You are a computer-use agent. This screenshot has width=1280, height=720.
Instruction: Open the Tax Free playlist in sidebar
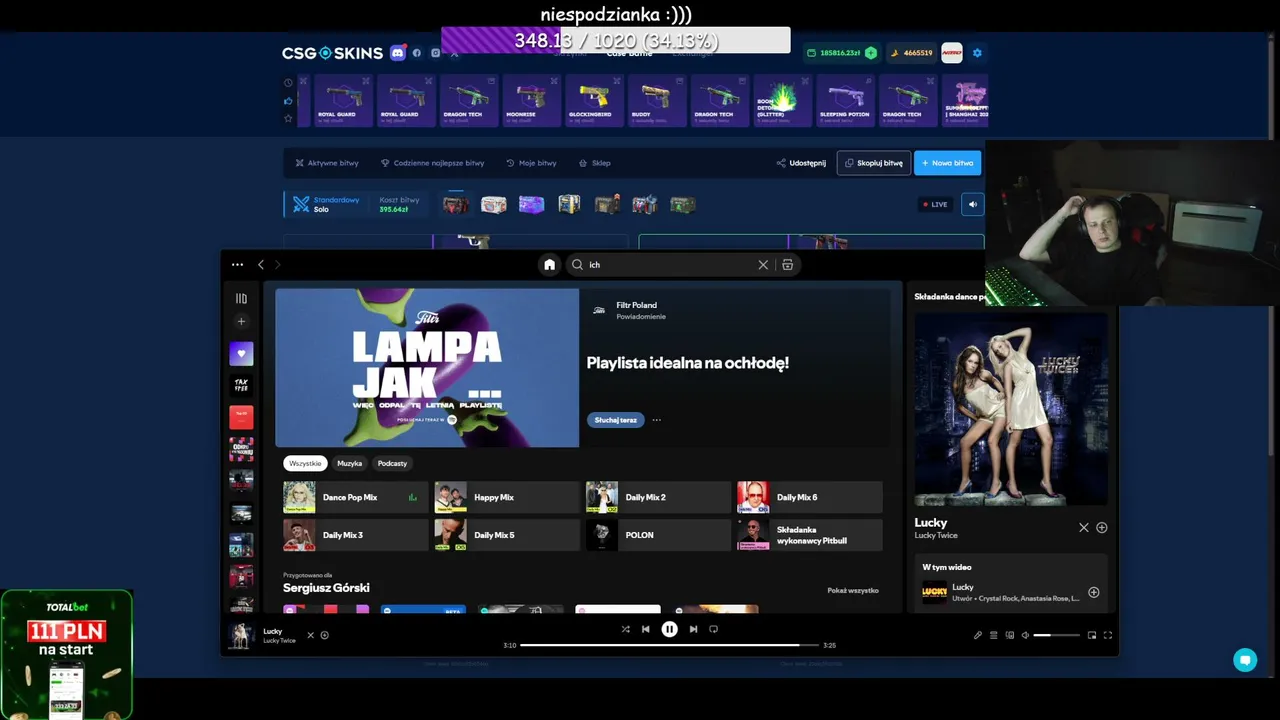[x=241, y=385]
